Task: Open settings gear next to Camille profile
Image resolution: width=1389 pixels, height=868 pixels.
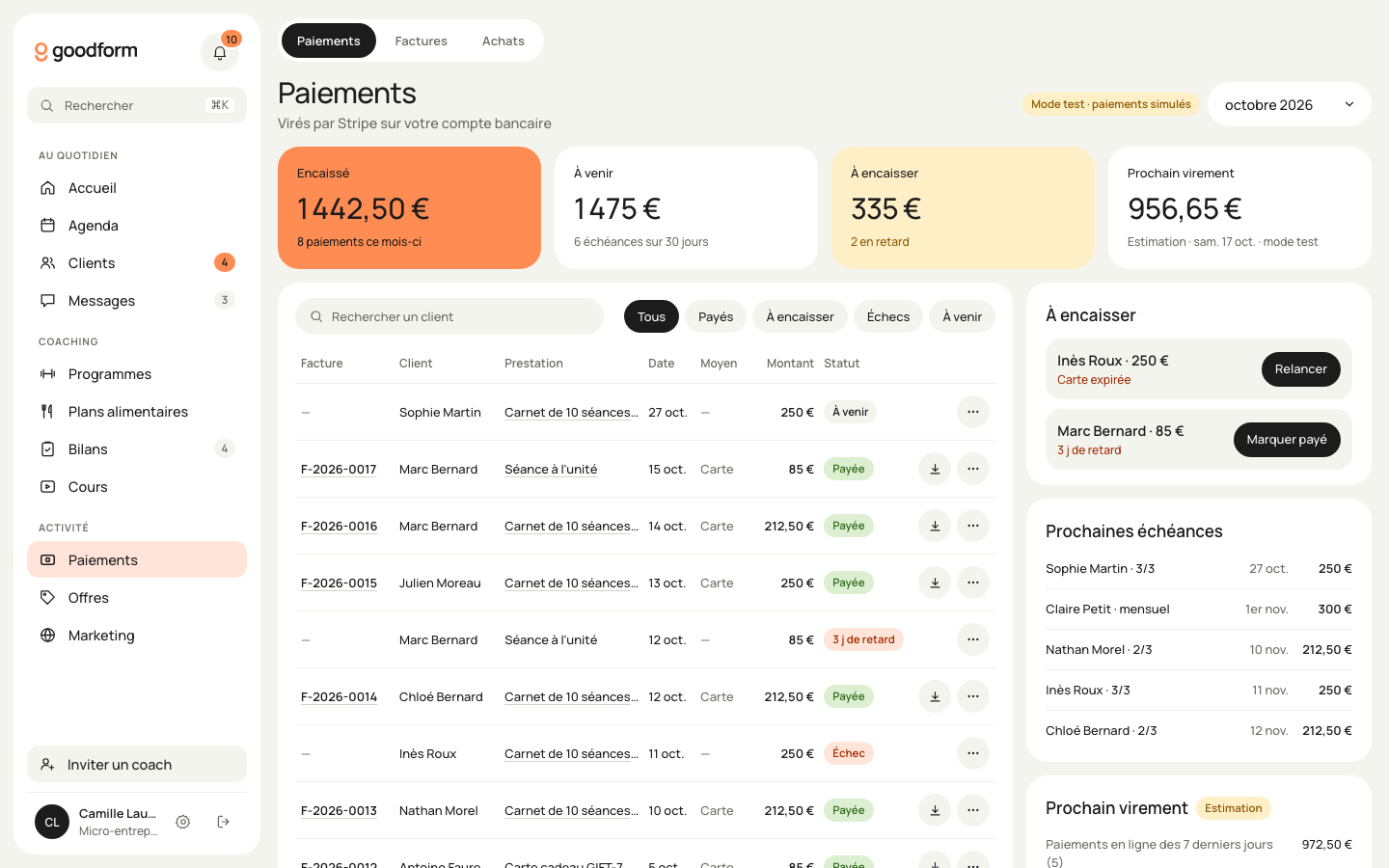Action: point(183,822)
